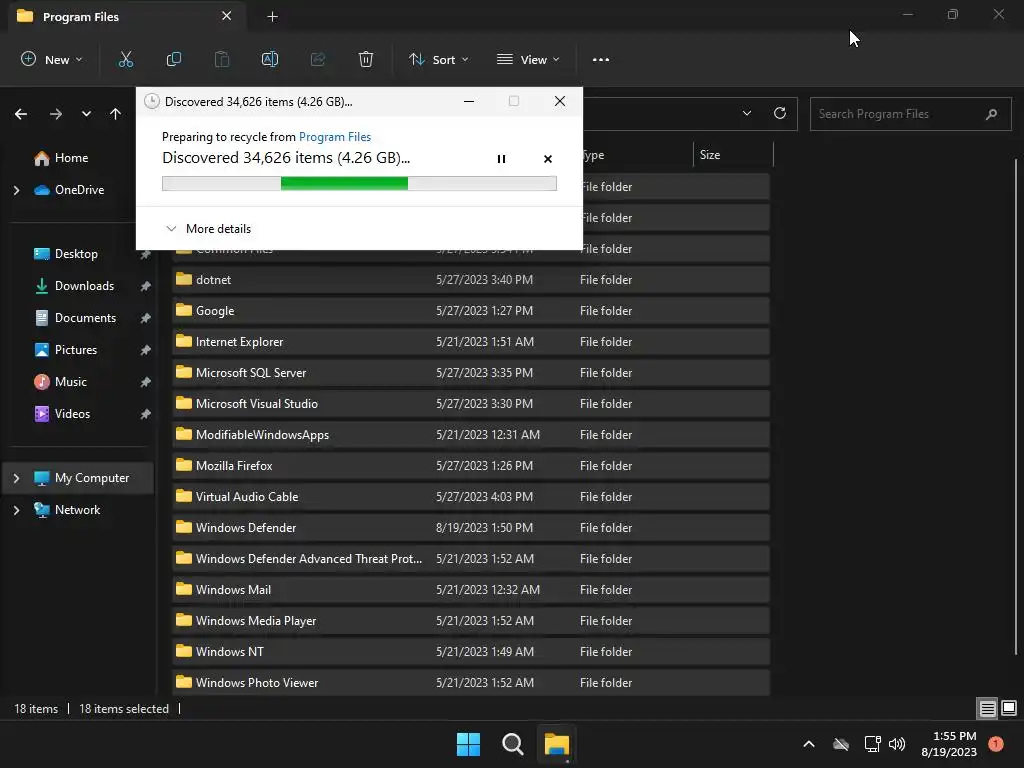Click the Cut scissors icon

pos(125,59)
